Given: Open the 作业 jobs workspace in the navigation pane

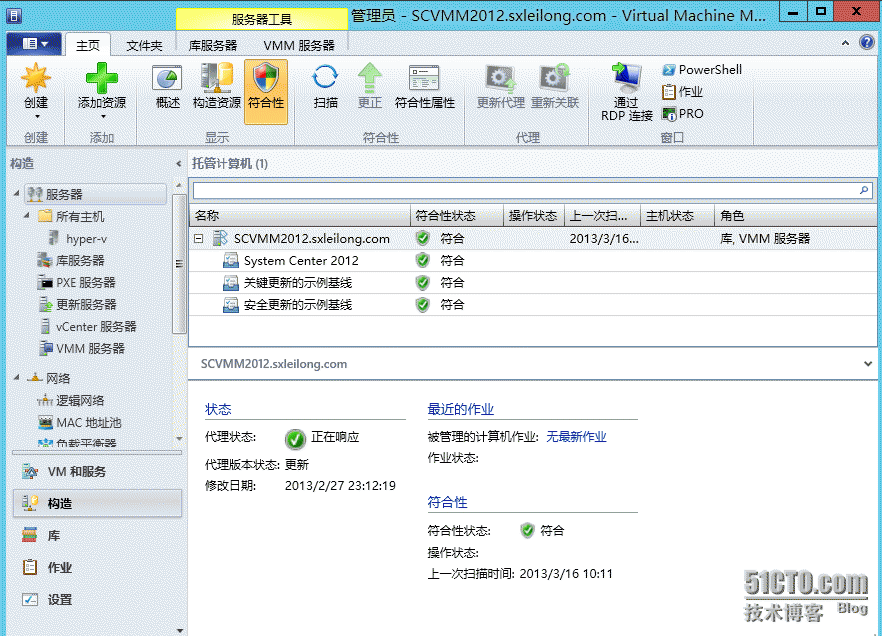Looking at the screenshot, I should click(97, 567).
